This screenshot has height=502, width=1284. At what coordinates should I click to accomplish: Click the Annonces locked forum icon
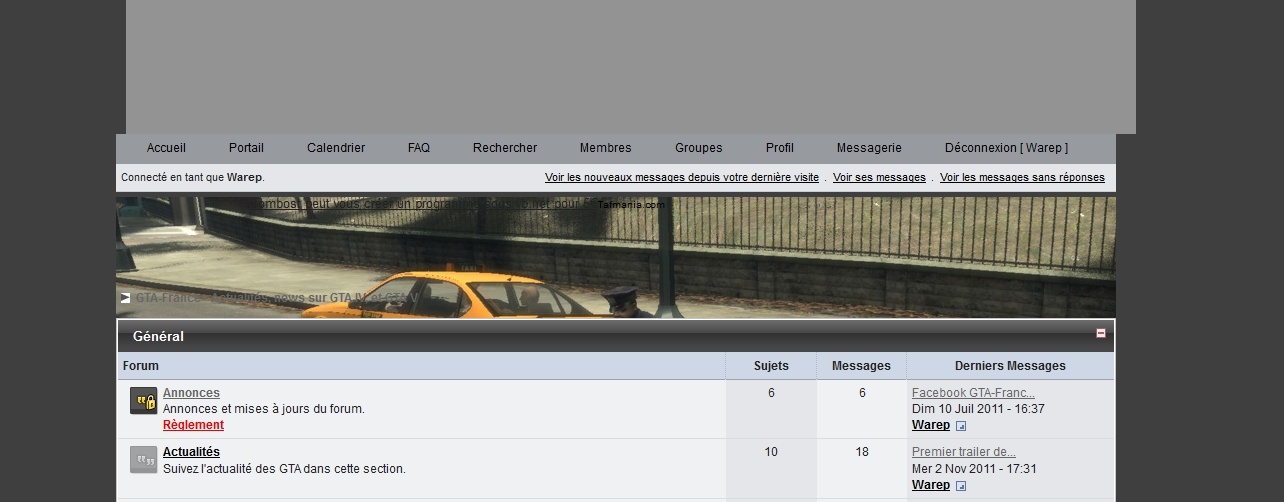click(144, 402)
